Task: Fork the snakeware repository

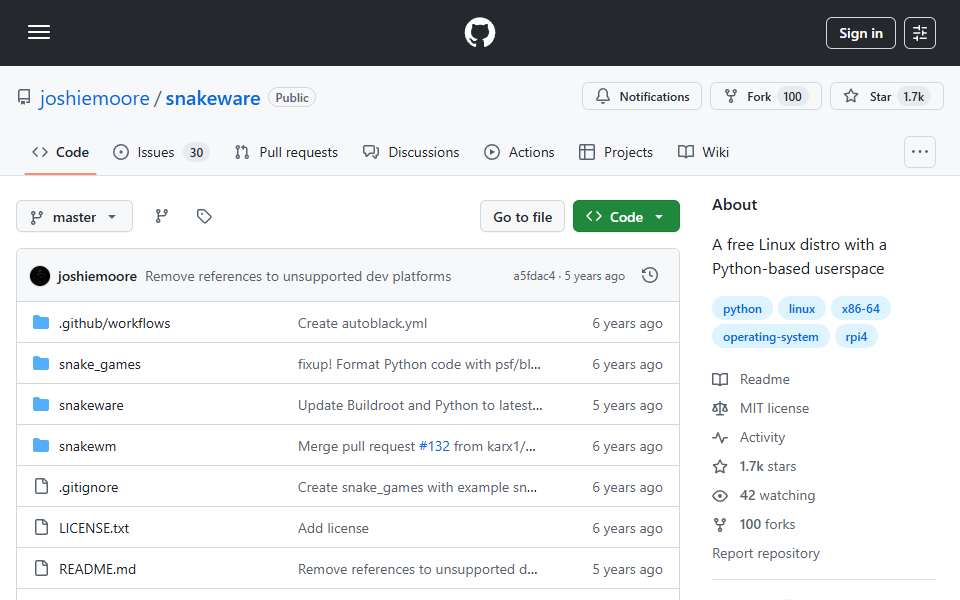Action: pyautogui.click(x=765, y=96)
